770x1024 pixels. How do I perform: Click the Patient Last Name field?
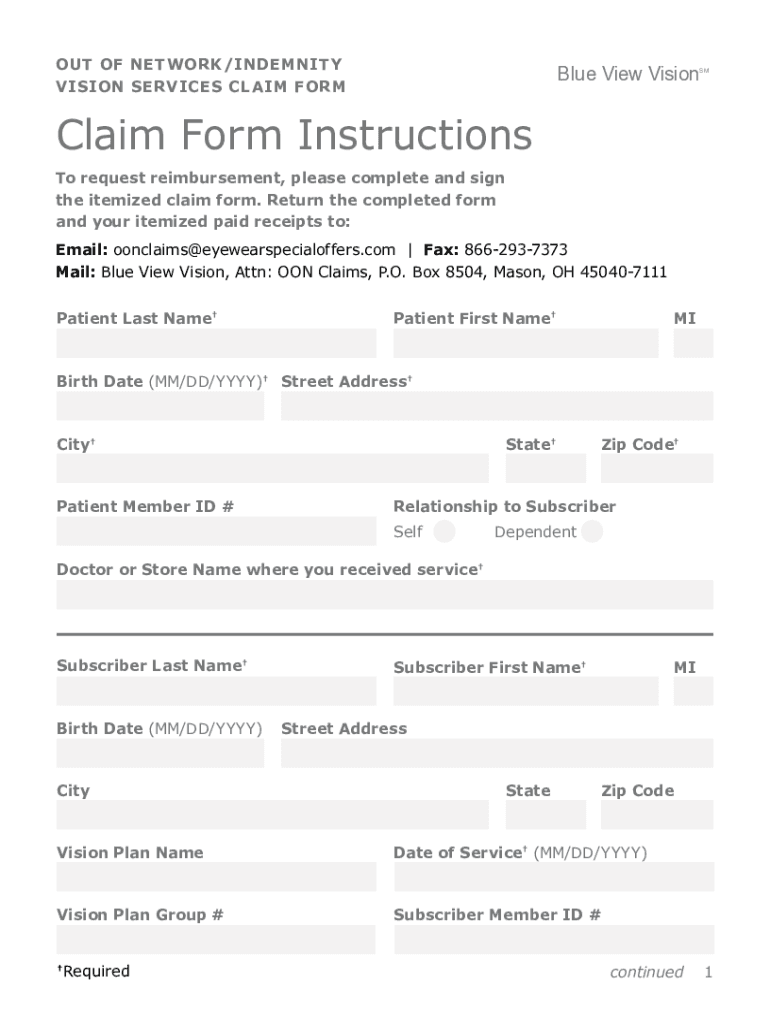[216, 343]
